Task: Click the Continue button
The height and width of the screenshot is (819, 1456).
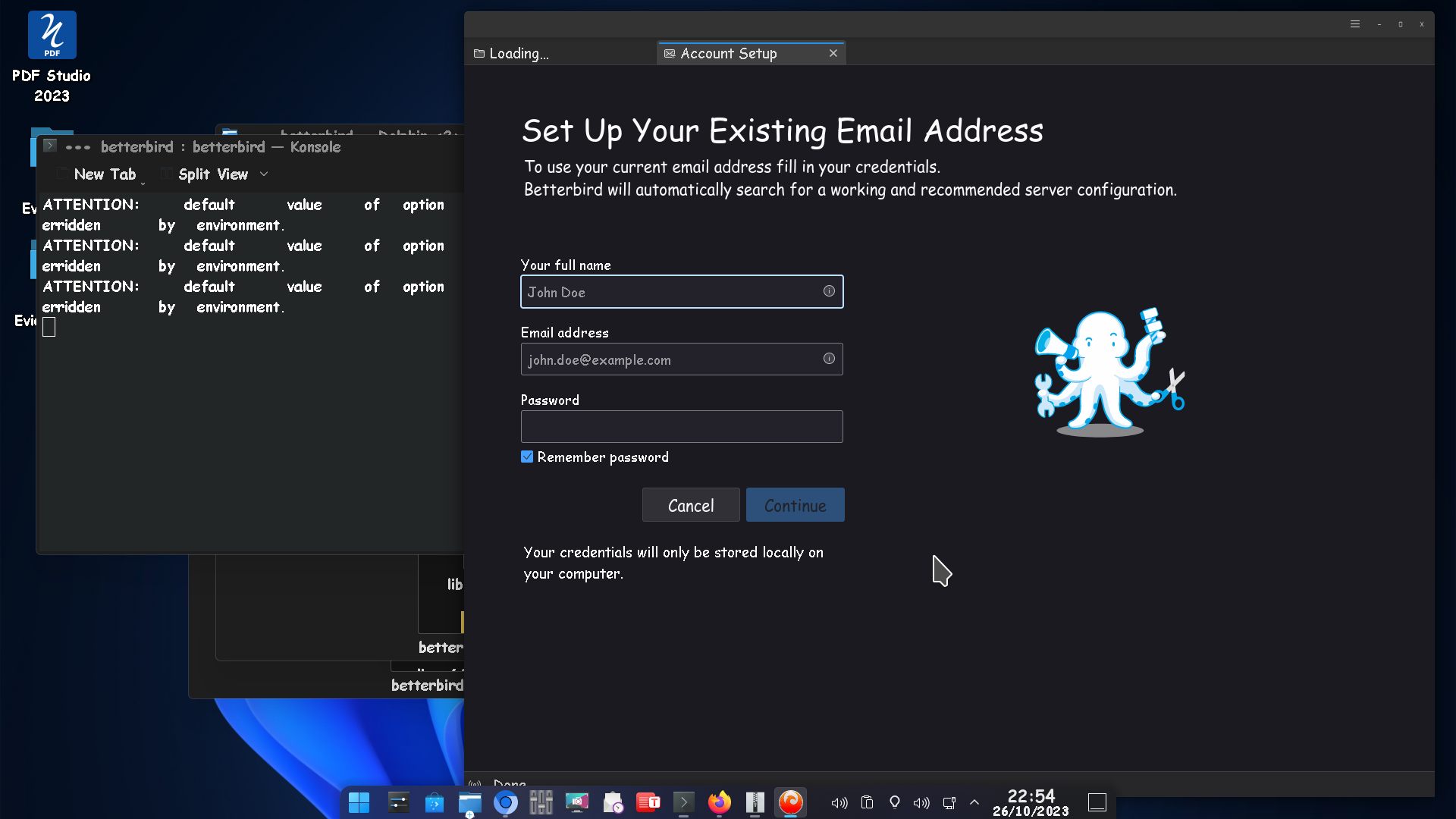Action: pyautogui.click(x=795, y=505)
